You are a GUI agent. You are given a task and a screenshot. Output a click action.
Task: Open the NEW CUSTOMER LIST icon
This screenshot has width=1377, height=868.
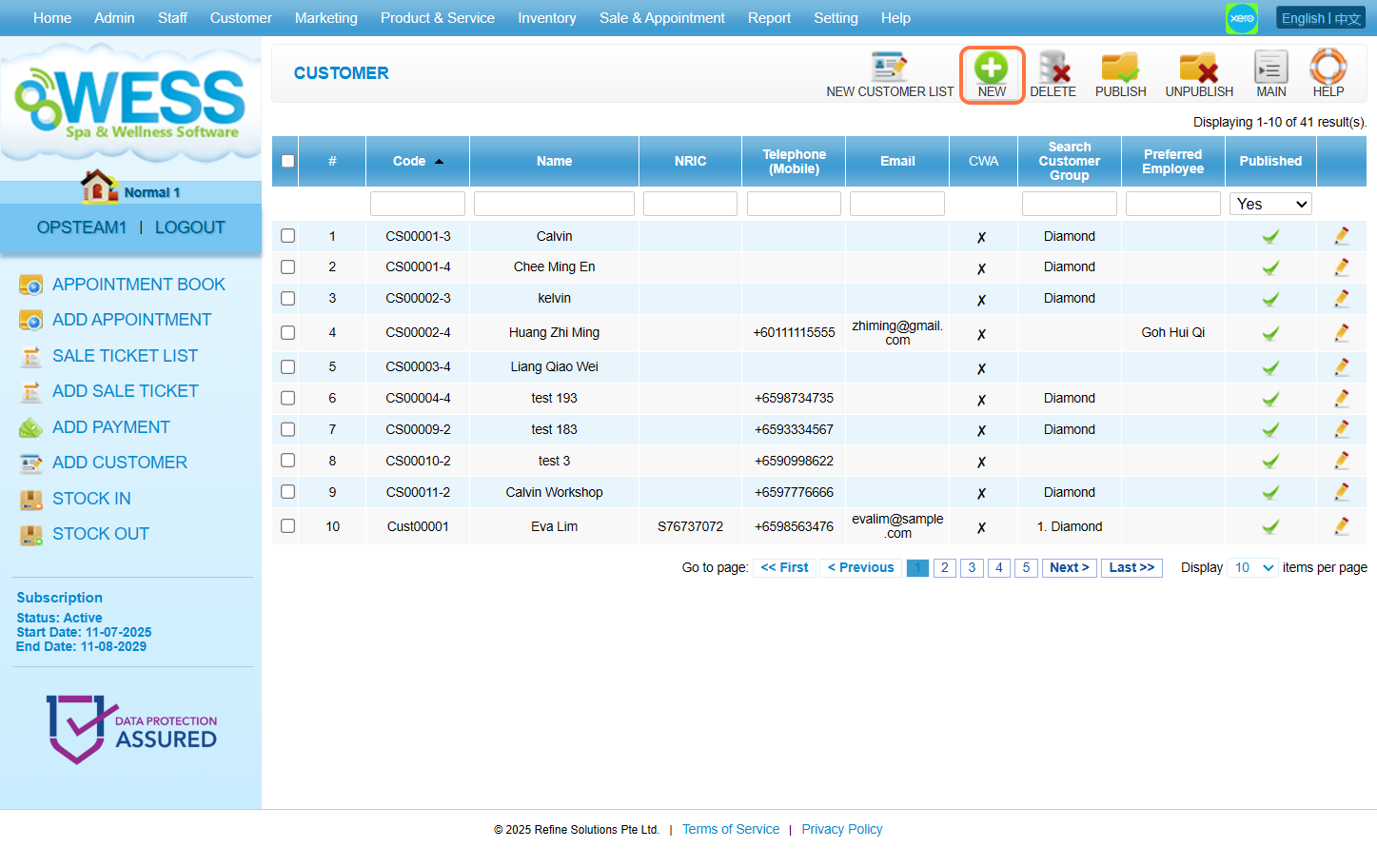(889, 69)
